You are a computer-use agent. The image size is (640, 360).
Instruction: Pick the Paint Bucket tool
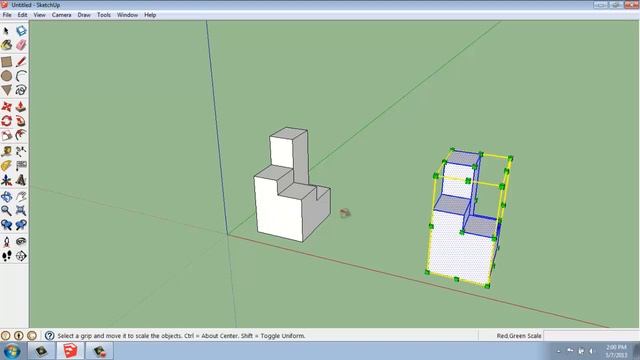coord(6,45)
